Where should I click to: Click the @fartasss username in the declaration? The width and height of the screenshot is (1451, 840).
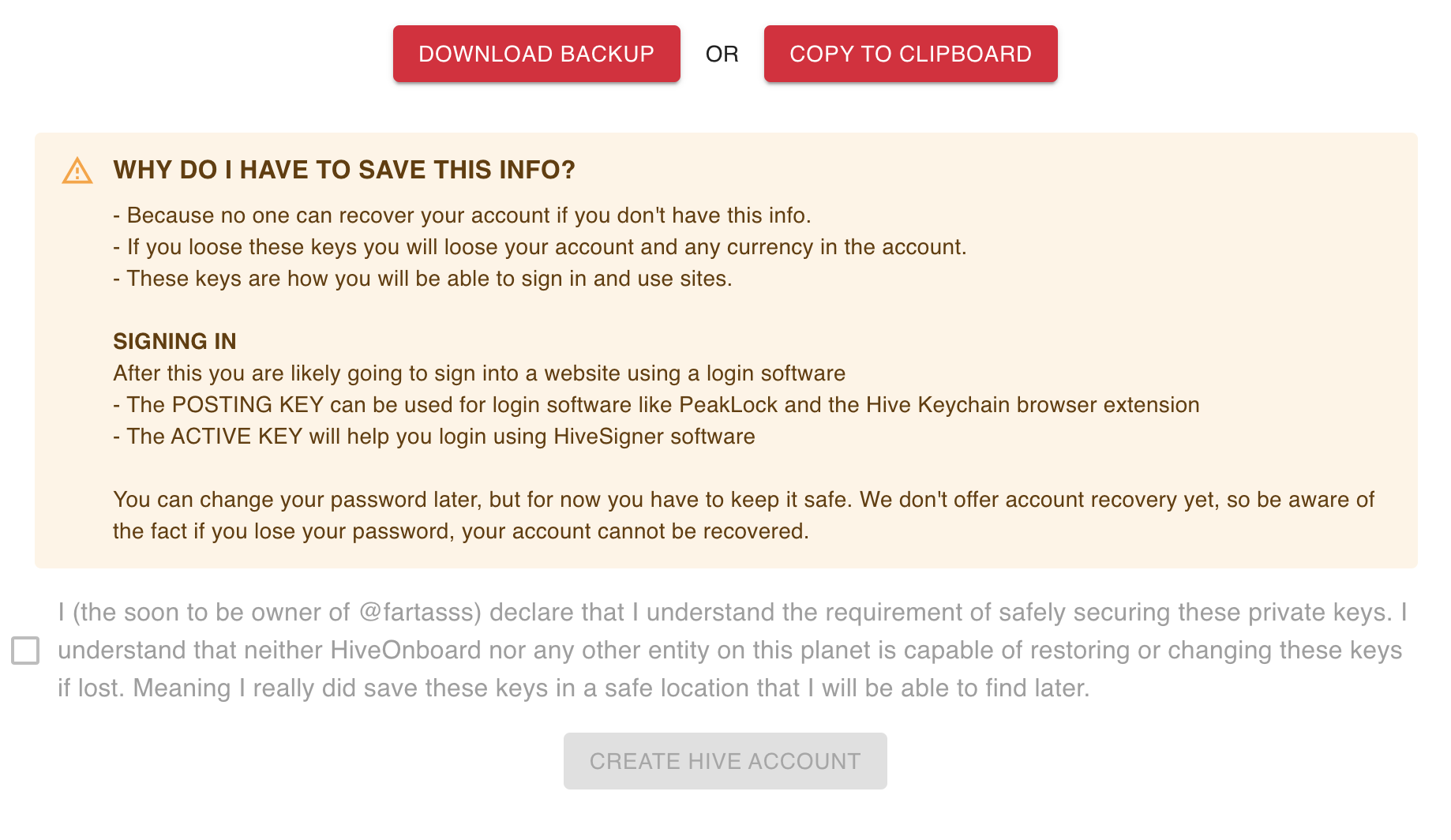click(420, 613)
